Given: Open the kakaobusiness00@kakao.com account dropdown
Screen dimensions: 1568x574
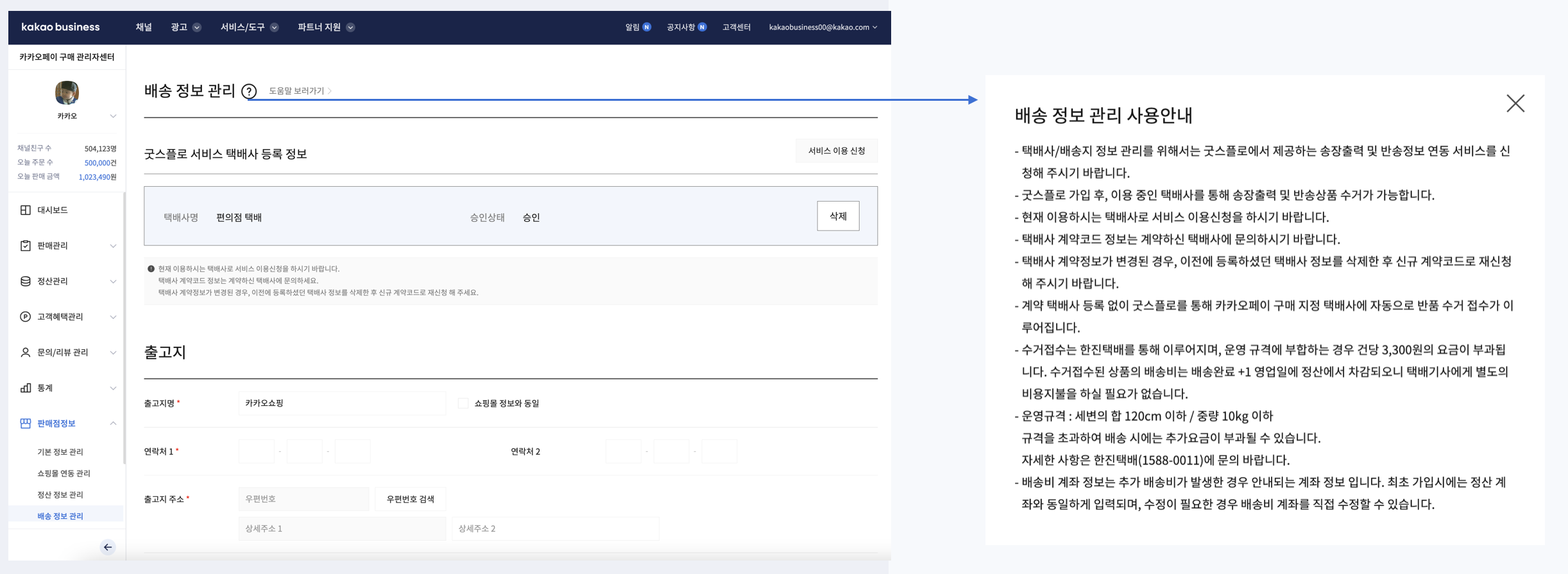Looking at the screenshot, I should point(823,27).
